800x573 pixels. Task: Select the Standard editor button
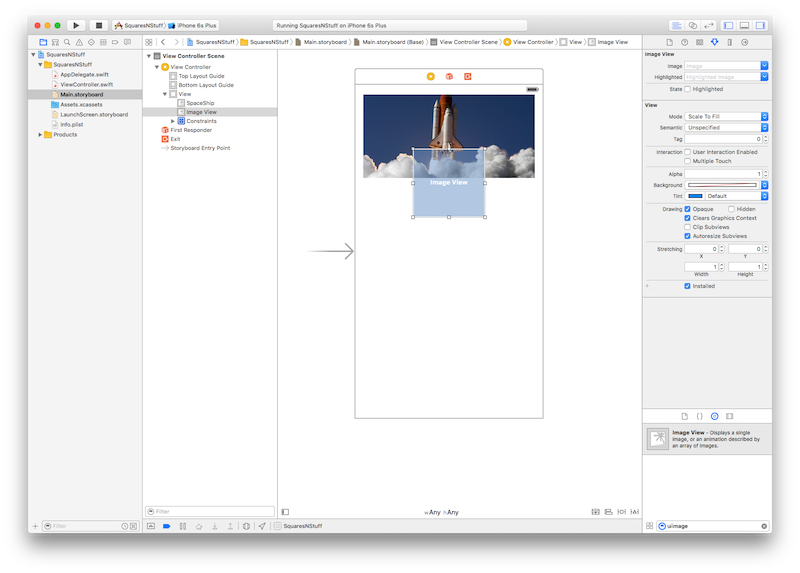(677, 25)
